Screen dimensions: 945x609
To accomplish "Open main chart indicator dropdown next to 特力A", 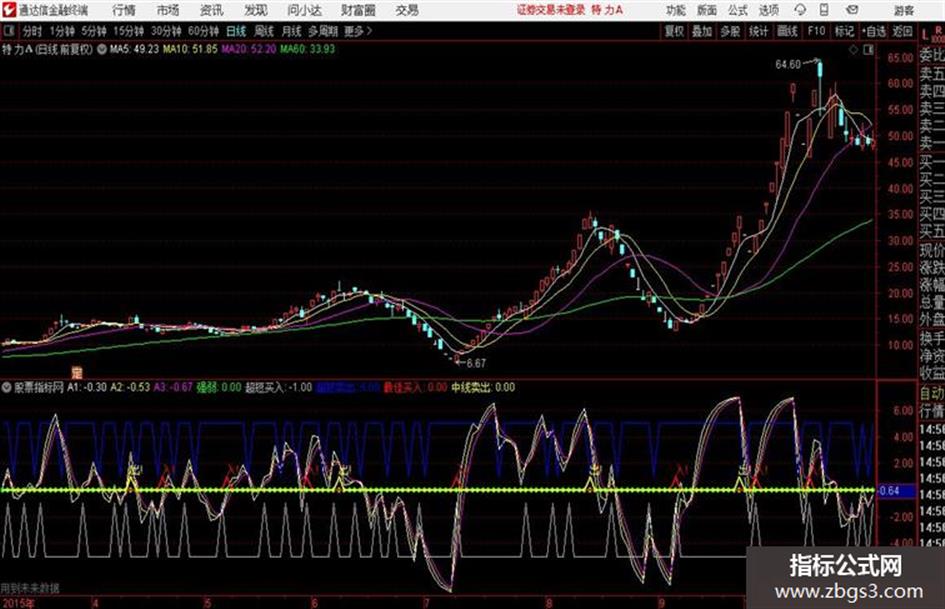I will coord(101,49).
